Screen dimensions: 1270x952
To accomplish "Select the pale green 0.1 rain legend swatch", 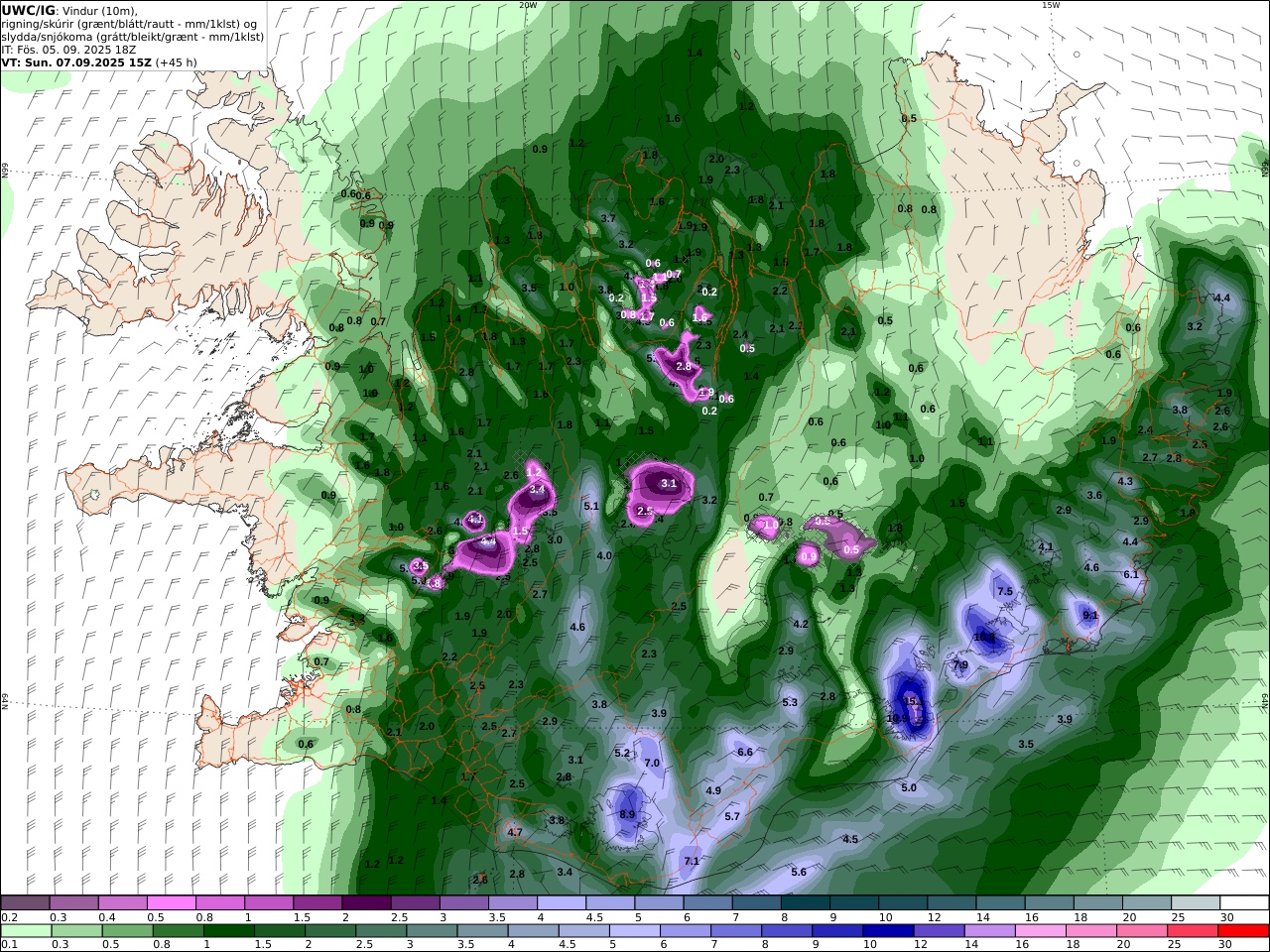I will 26,931.
